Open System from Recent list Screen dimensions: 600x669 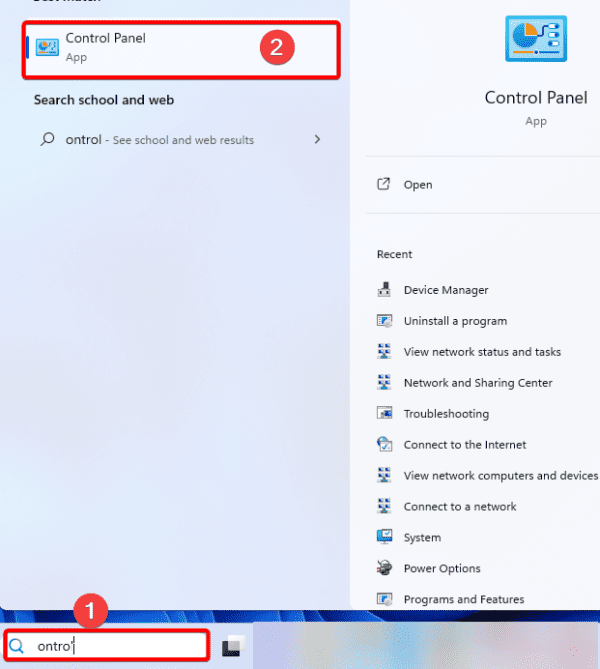click(x=422, y=538)
